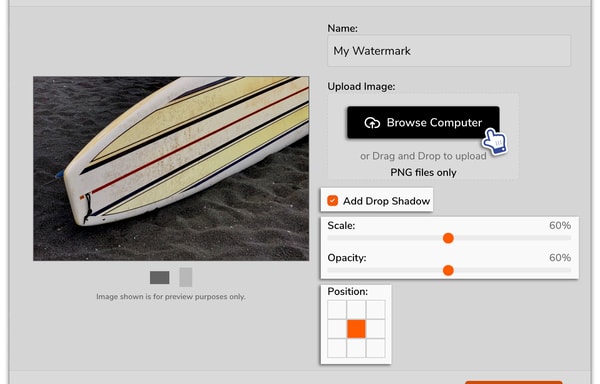This screenshot has width=600, height=384.
Task: Select the bottom-right position cell
Action: tap(375, 348)
